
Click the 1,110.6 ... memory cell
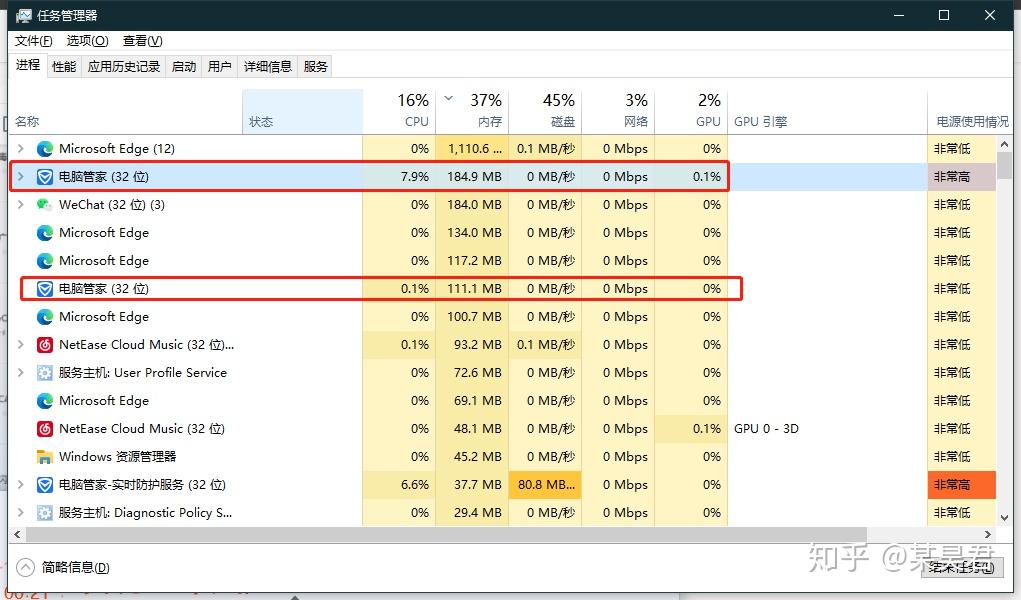pyautogui.click(x=472, y=149)
